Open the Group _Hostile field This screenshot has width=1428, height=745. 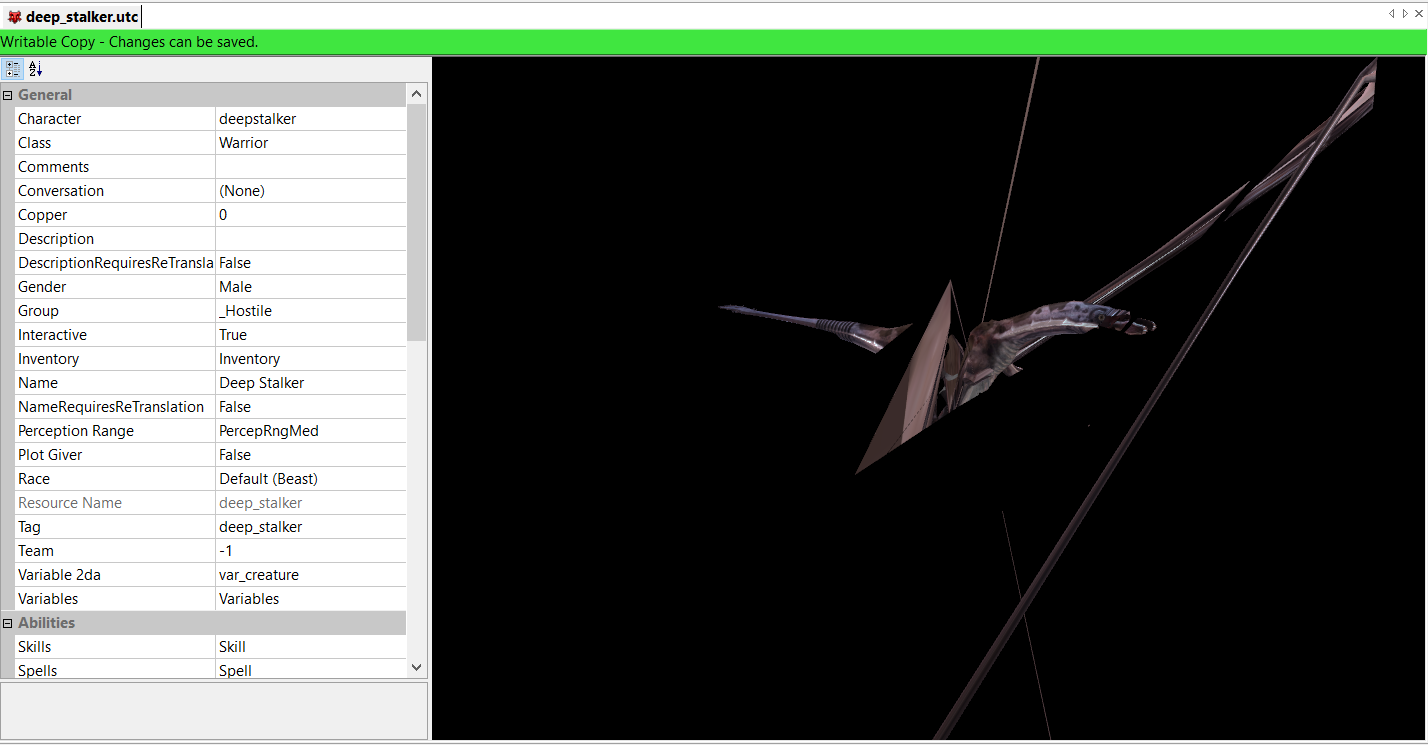click(311, 311)
